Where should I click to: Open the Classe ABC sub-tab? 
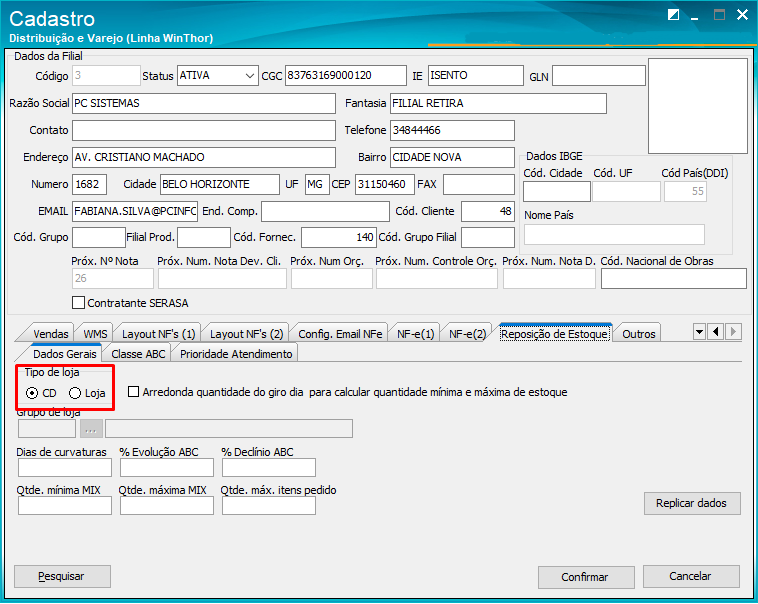click(138, 354)
